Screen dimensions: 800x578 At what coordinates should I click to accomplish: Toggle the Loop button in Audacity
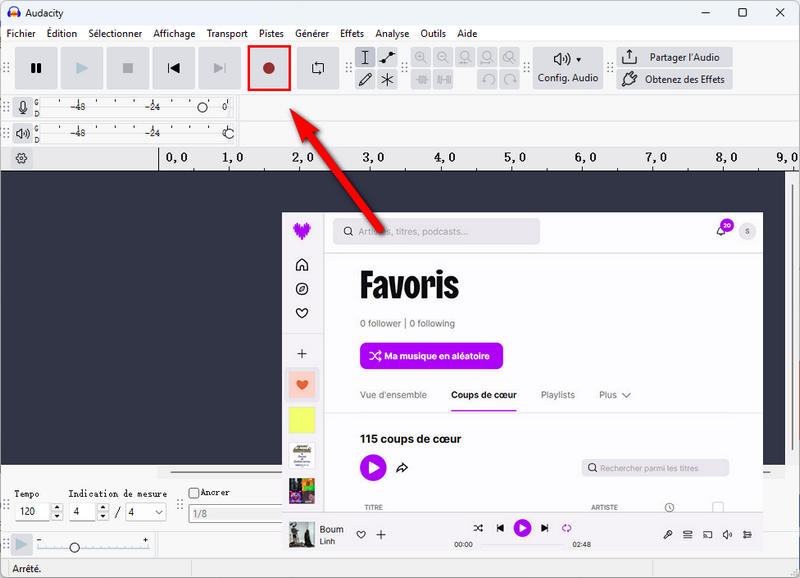click(x=318, y=68)
